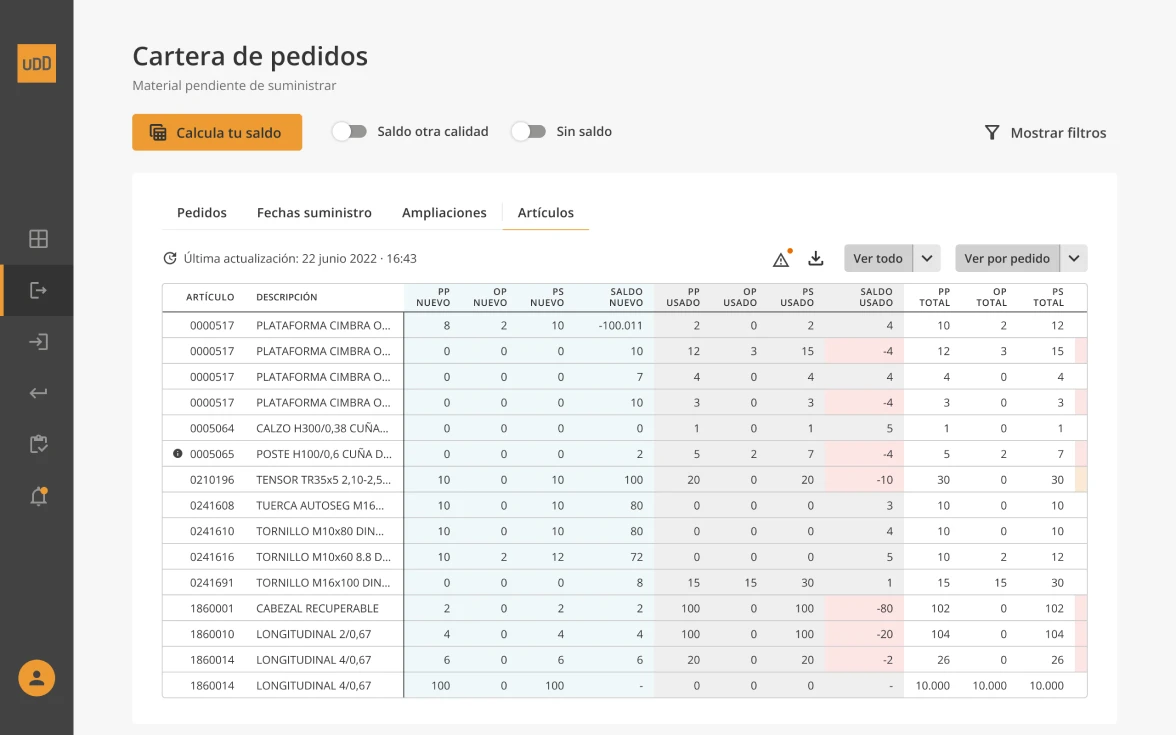Click saldo usado value -80

tap(884, 608)
